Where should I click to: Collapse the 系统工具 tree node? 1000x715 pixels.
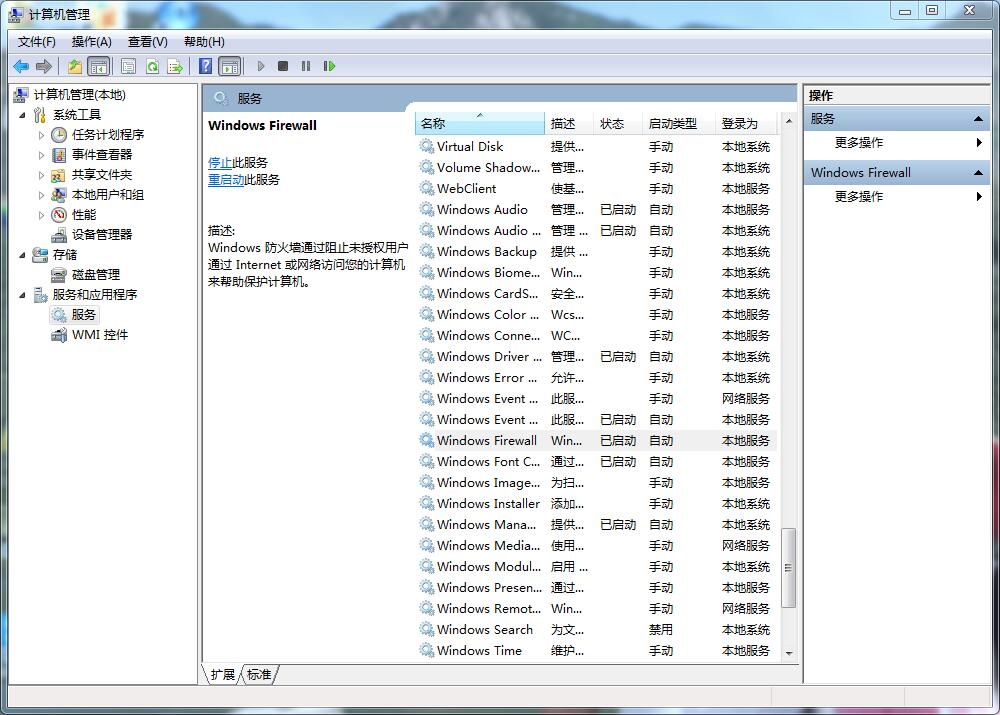click(23, 115)
